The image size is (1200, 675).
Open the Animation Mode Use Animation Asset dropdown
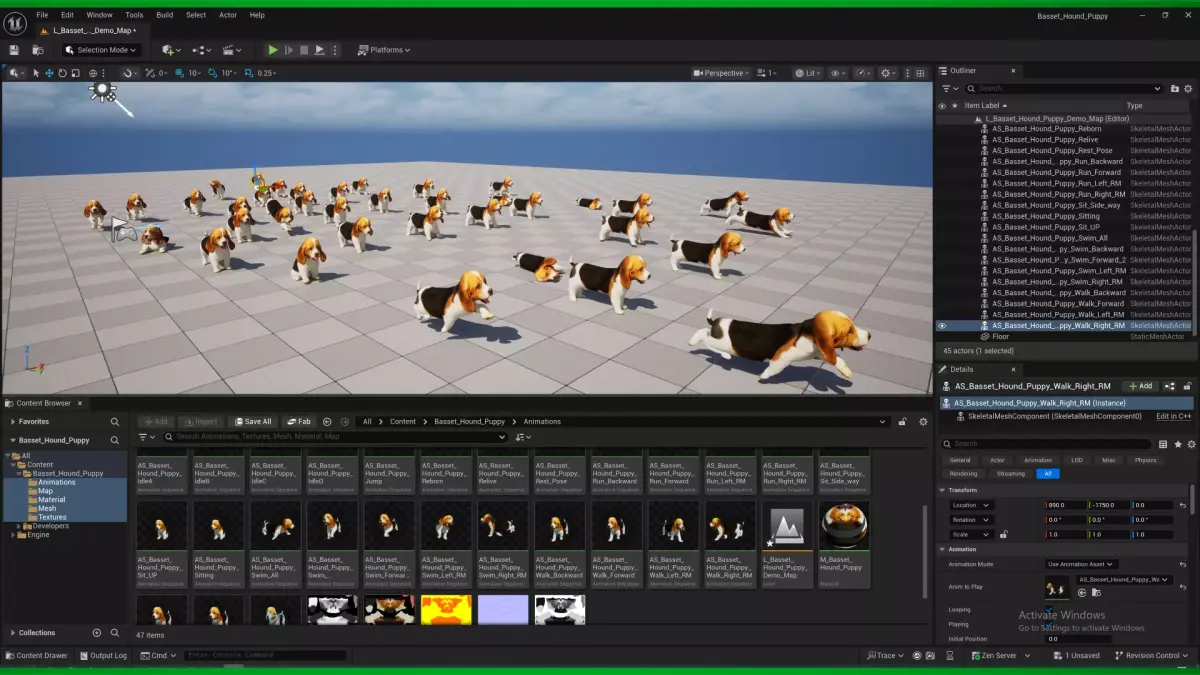[1081, 564]
